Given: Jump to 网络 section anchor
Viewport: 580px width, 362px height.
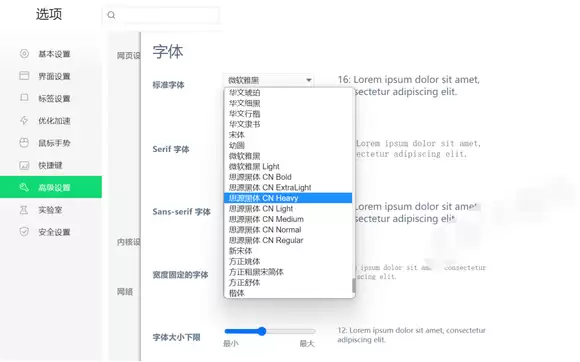Looking at the screenshot, I should pos(125,291).
